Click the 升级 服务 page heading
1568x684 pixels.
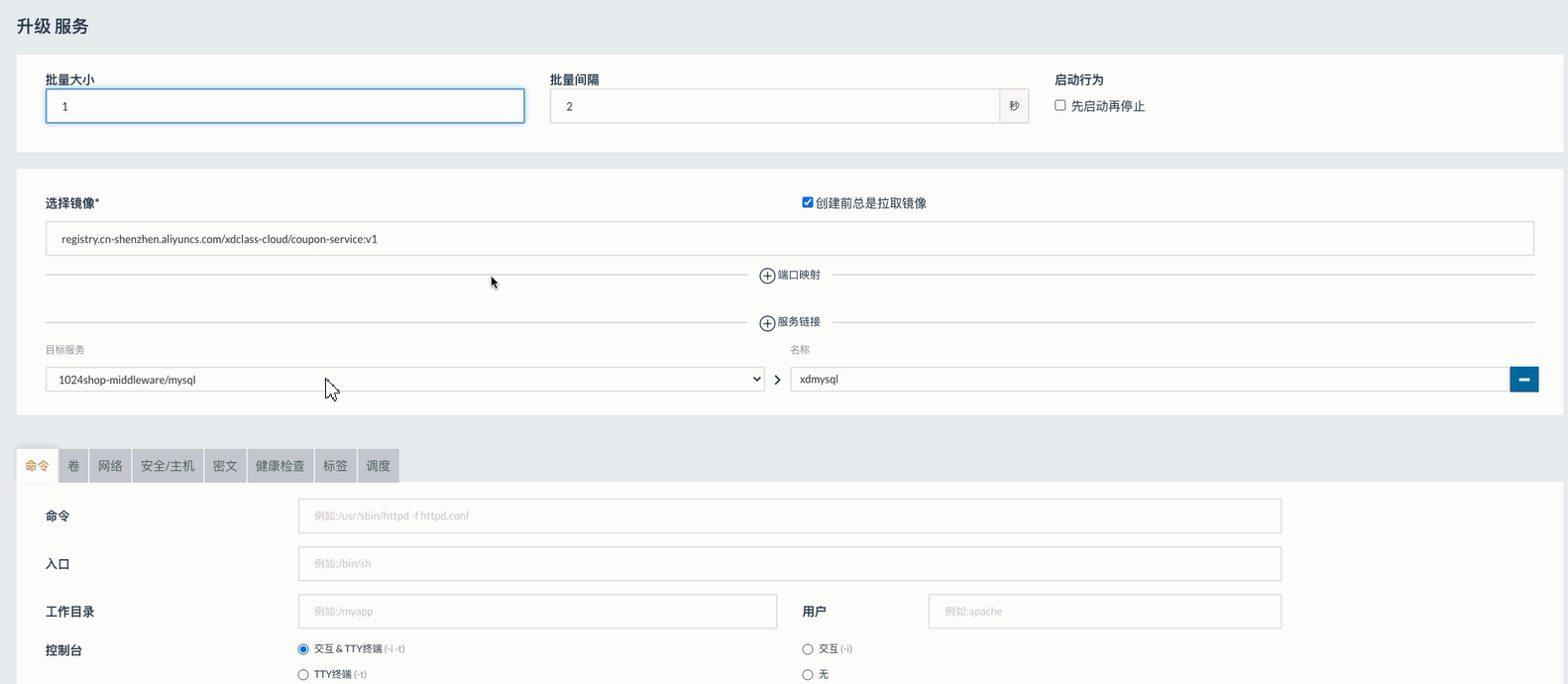[53, 27]
